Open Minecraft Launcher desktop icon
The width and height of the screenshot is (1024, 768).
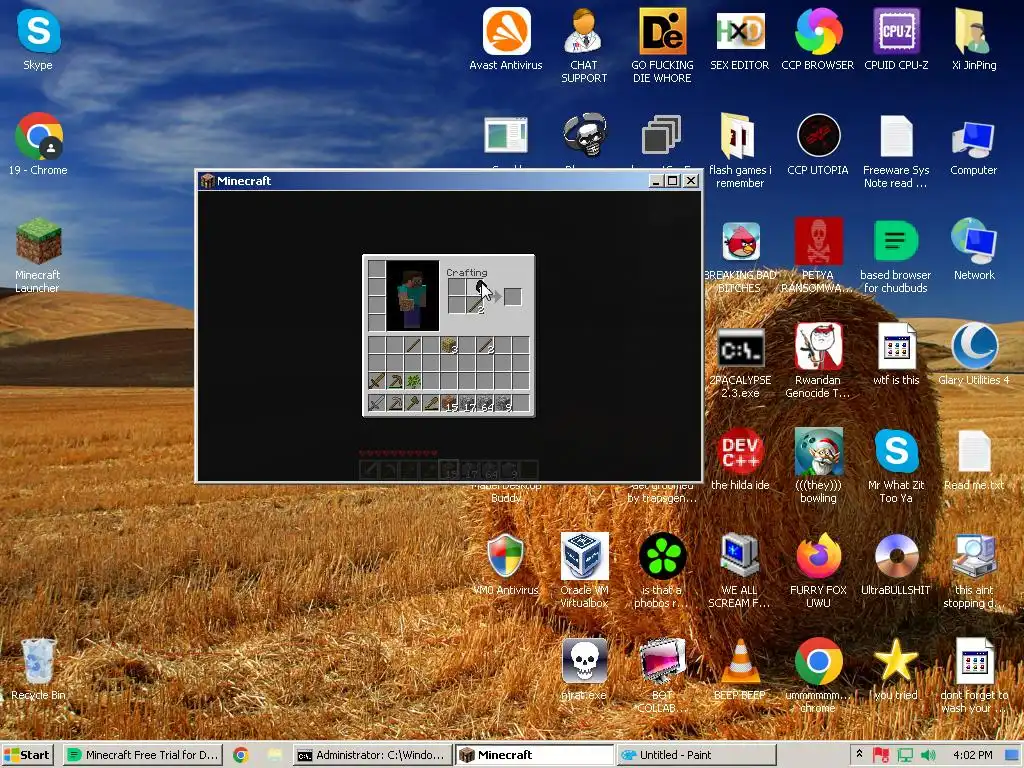(38, 256)
